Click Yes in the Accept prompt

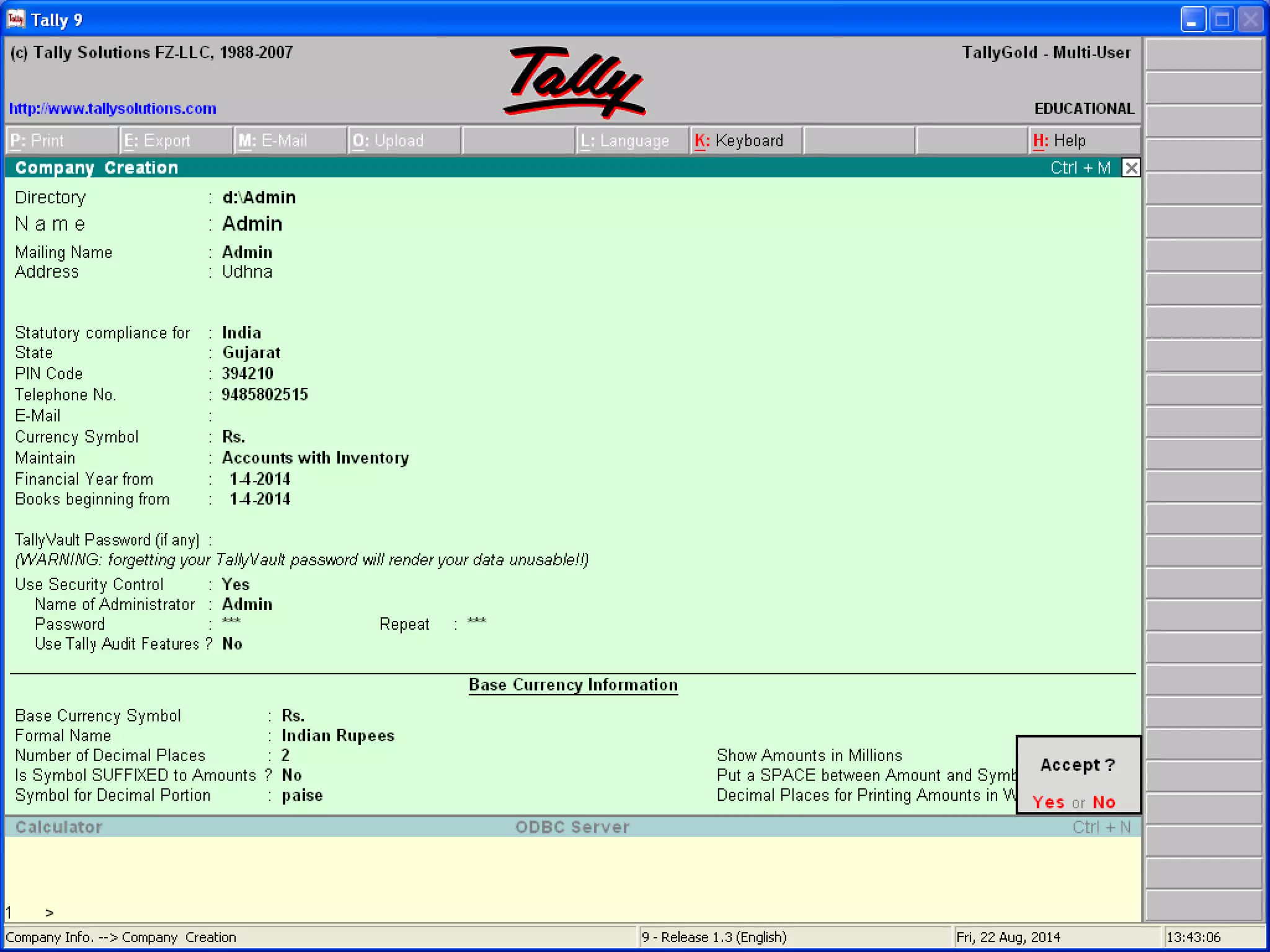tap(1049, 802)
